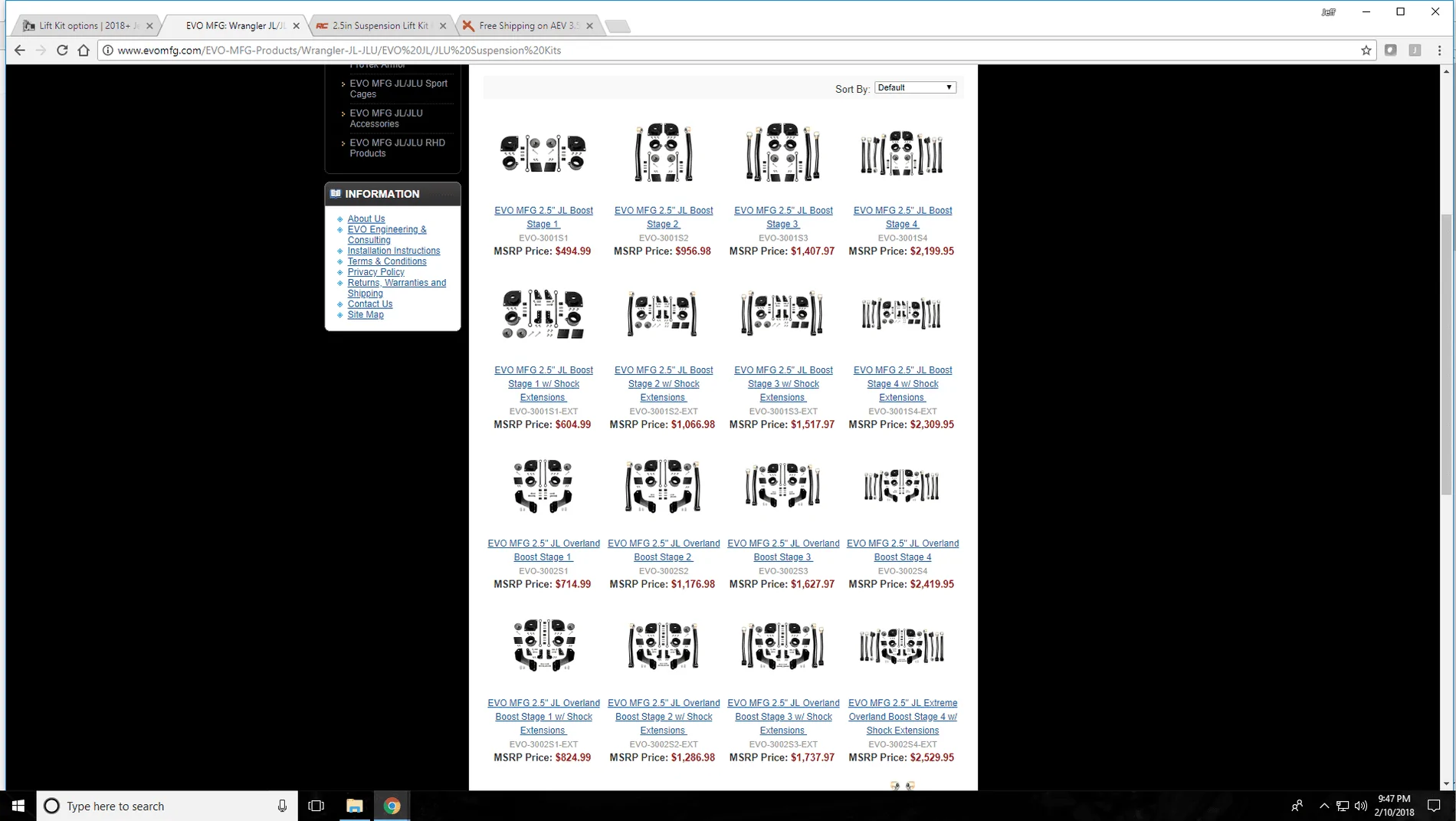Viewport: 1456px width, 821px height.
Task: Open the About Us link
Action: pos(366,218)
